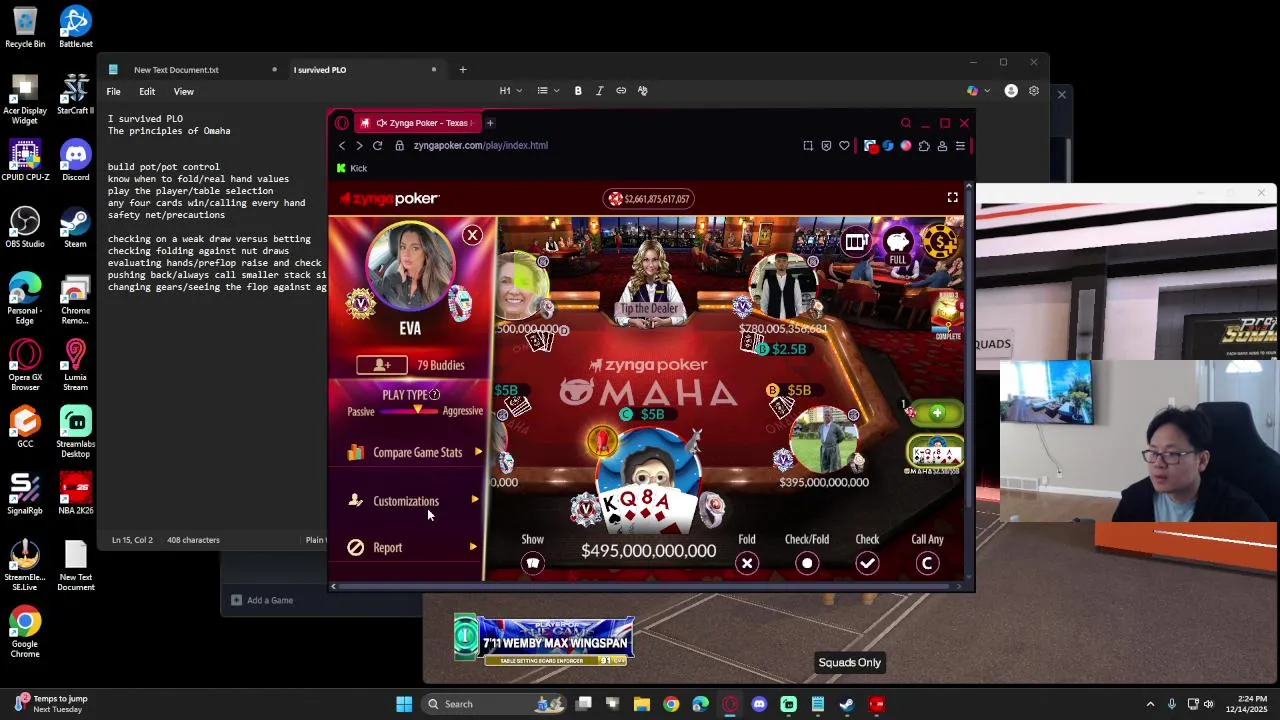Toggle the Call Any pre-action button
This screenshot has width=1280, height=720.
click(927, 564)
